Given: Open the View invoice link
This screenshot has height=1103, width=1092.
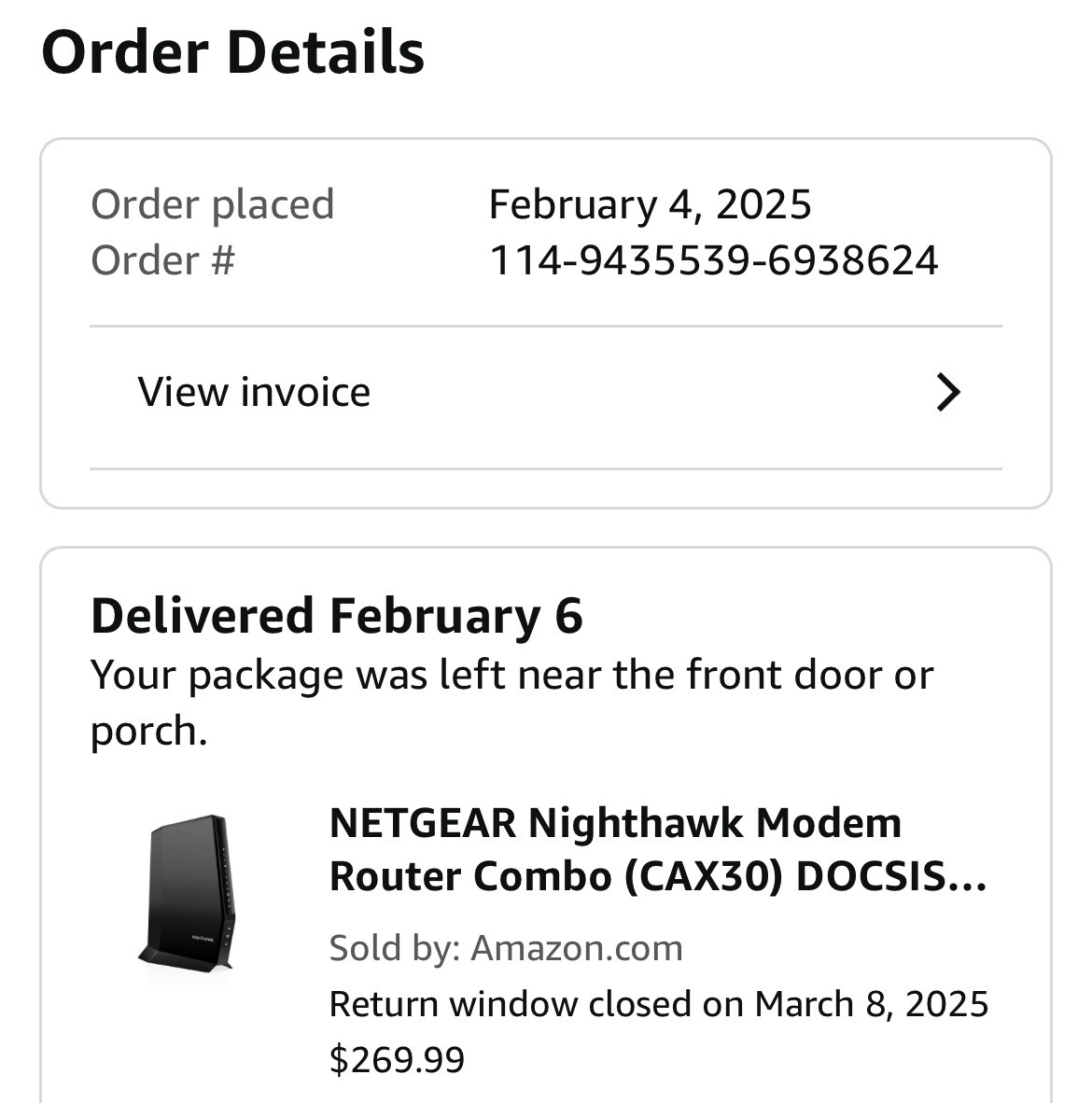Looking at the screenshot, I should pyautogui.click(x=254, y=392).
